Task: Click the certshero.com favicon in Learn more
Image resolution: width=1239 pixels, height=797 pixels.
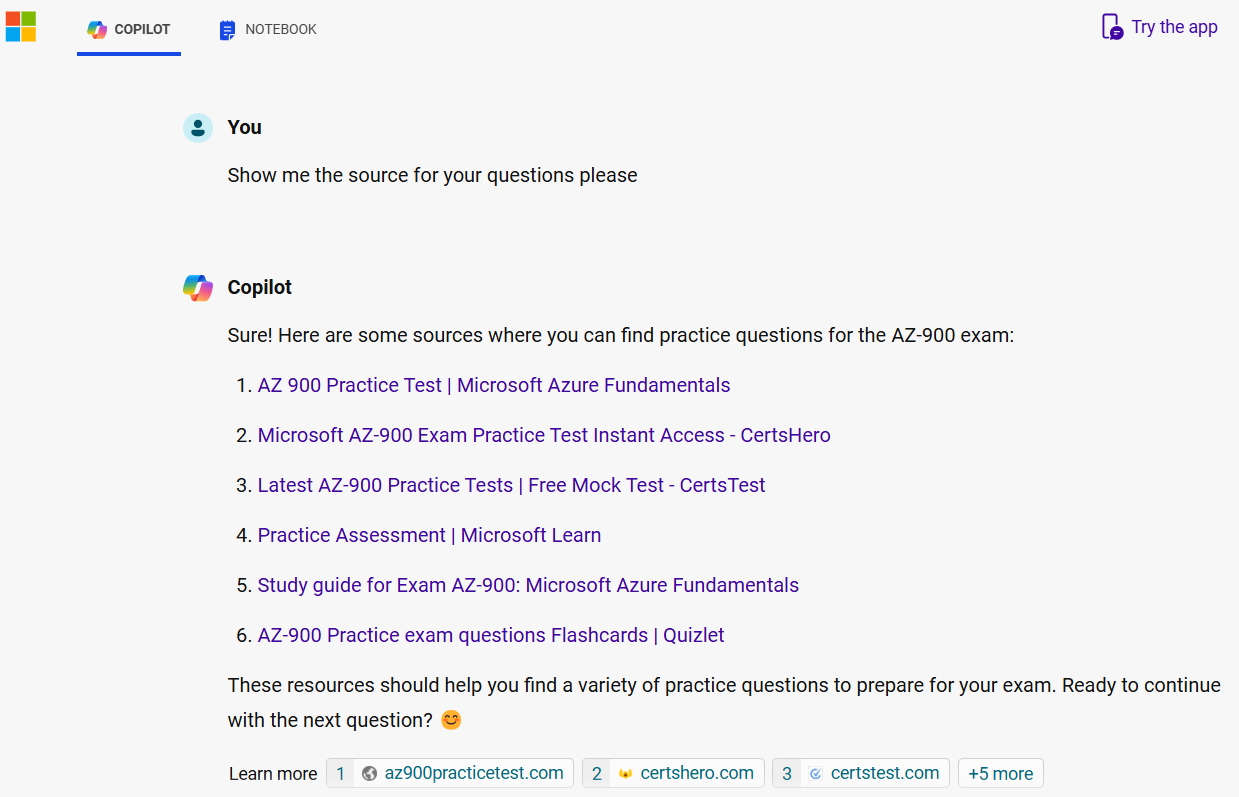Action: point(625,773)
